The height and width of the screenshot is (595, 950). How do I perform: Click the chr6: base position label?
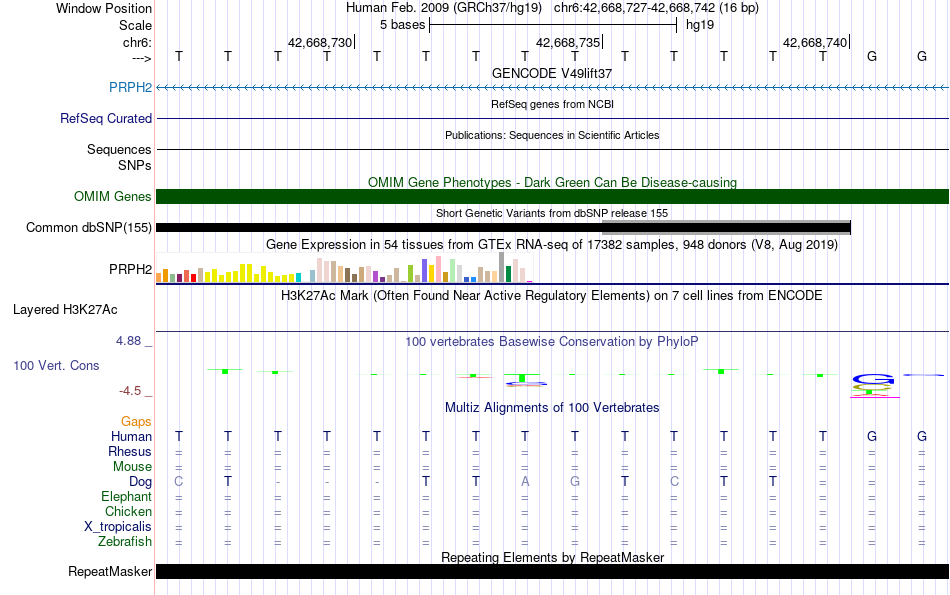coord(137,42)
